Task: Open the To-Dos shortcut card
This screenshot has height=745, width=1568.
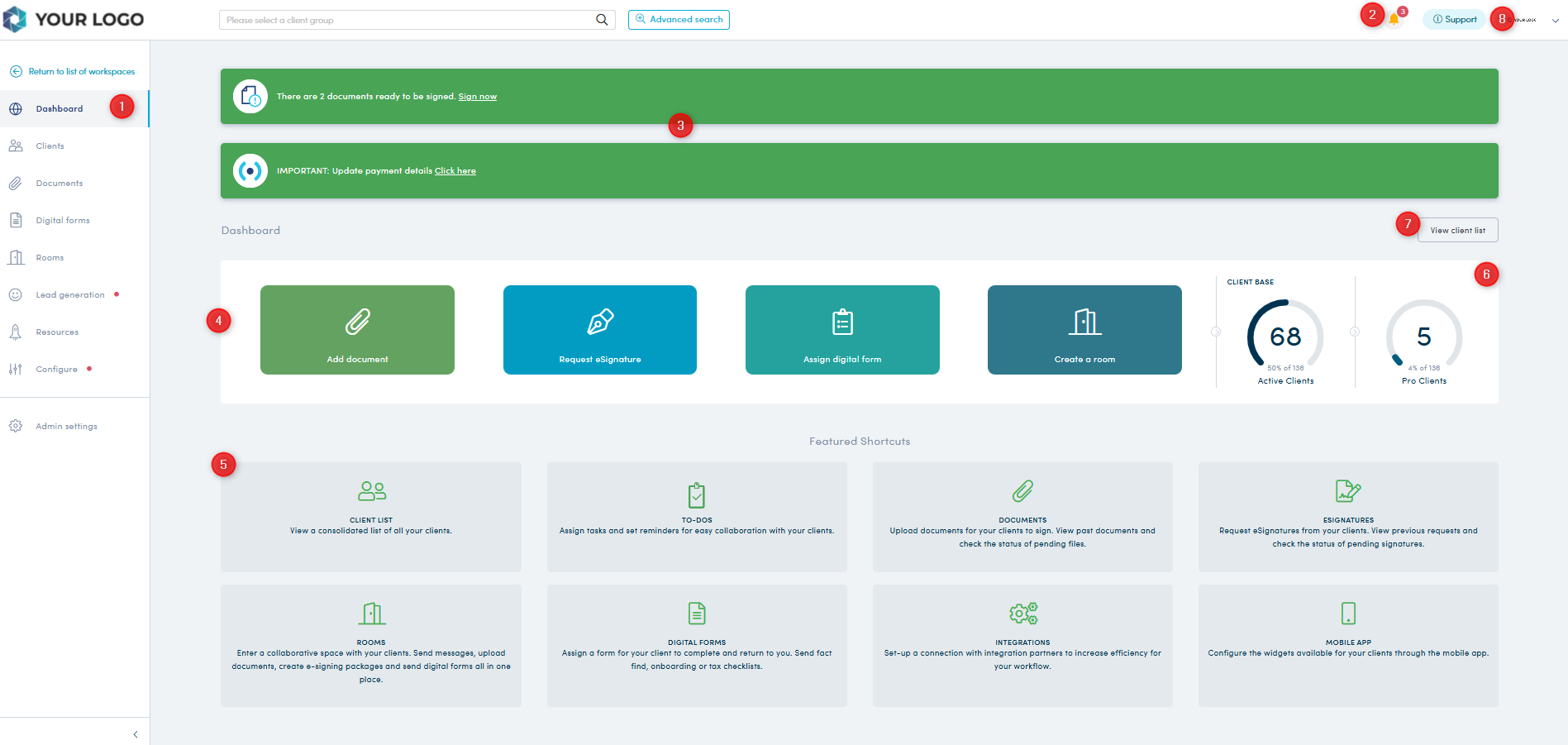Action: click(x=697, y=517)
